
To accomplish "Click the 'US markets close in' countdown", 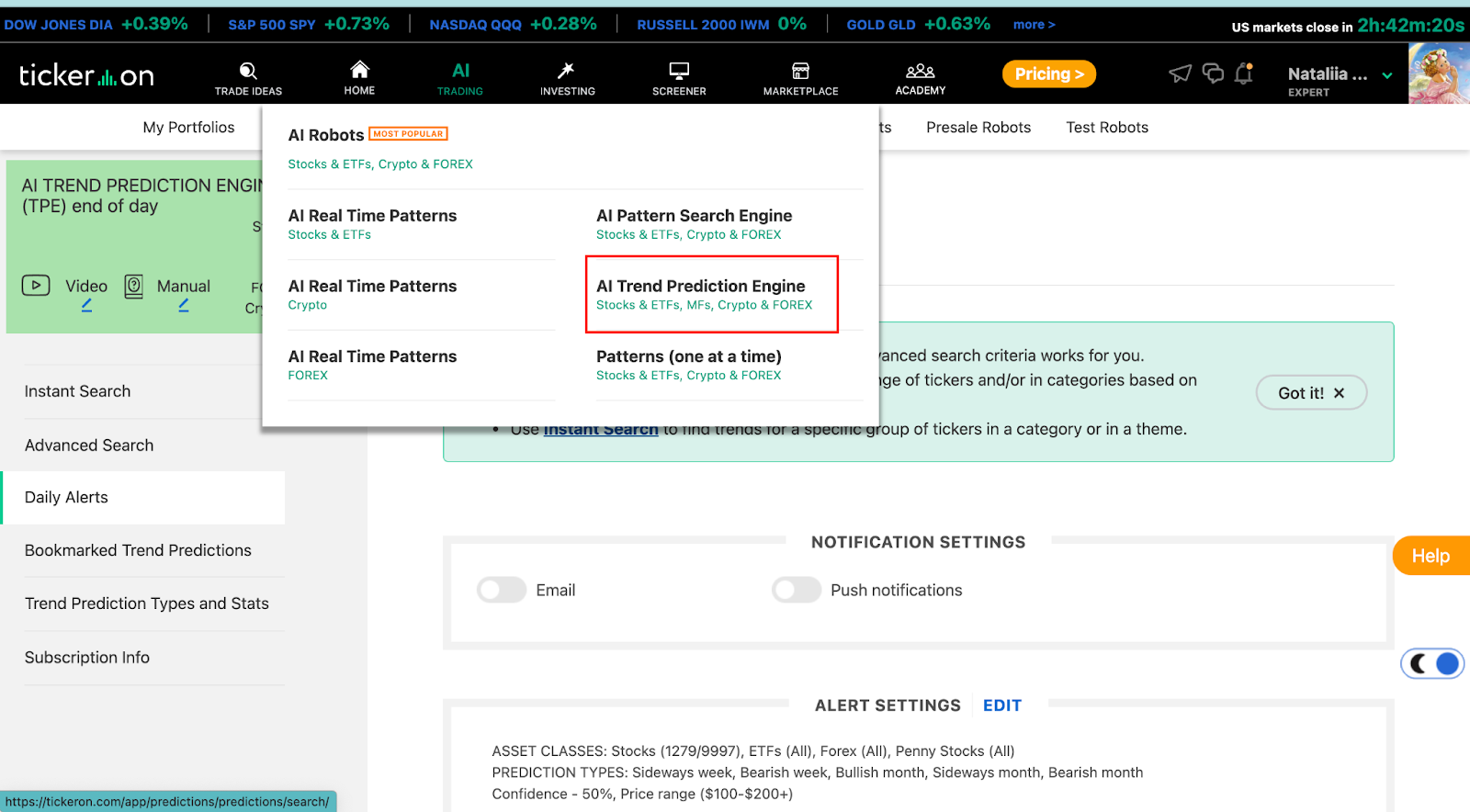I will click(x=1348, y=26).
